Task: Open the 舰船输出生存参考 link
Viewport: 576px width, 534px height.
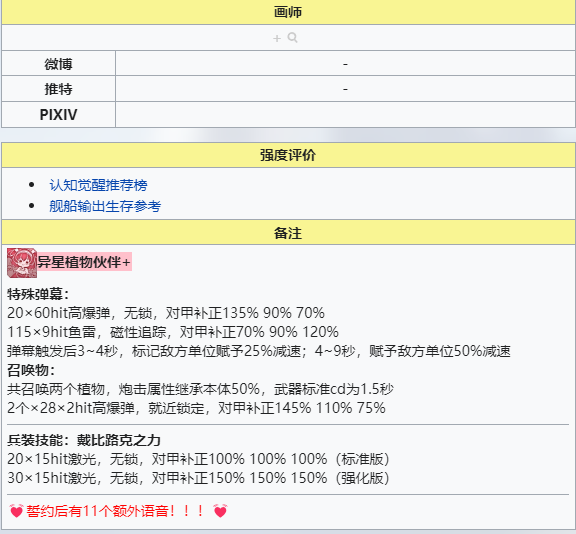Action: click(x=105, y=206)
